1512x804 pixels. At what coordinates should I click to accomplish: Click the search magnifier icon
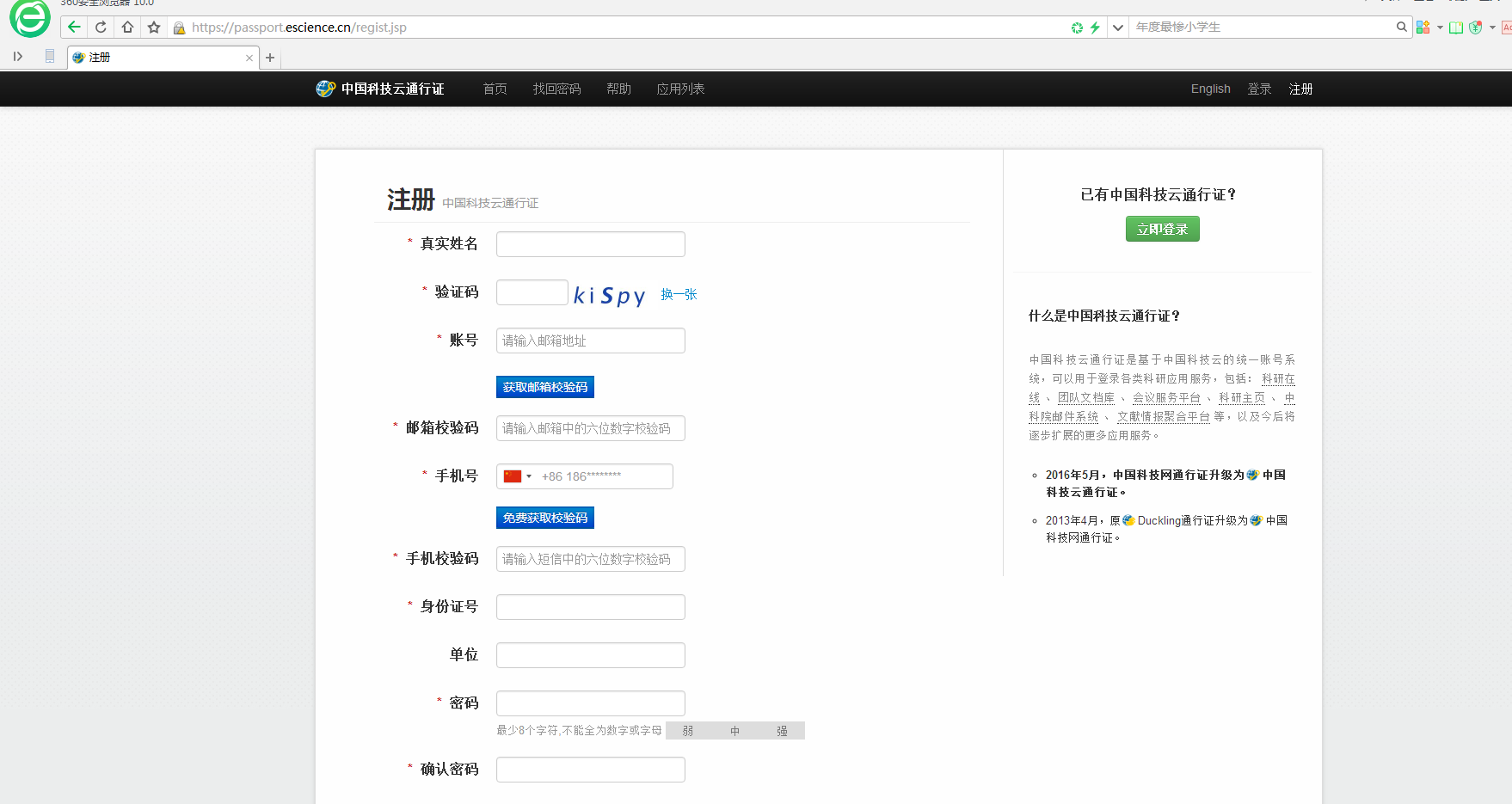[1401, 28]
